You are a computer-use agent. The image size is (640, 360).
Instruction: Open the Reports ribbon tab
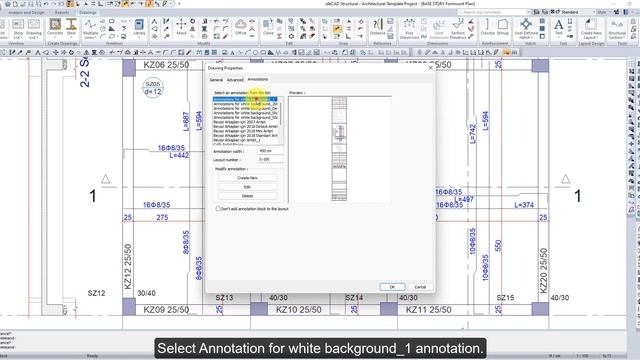point(62,13)
